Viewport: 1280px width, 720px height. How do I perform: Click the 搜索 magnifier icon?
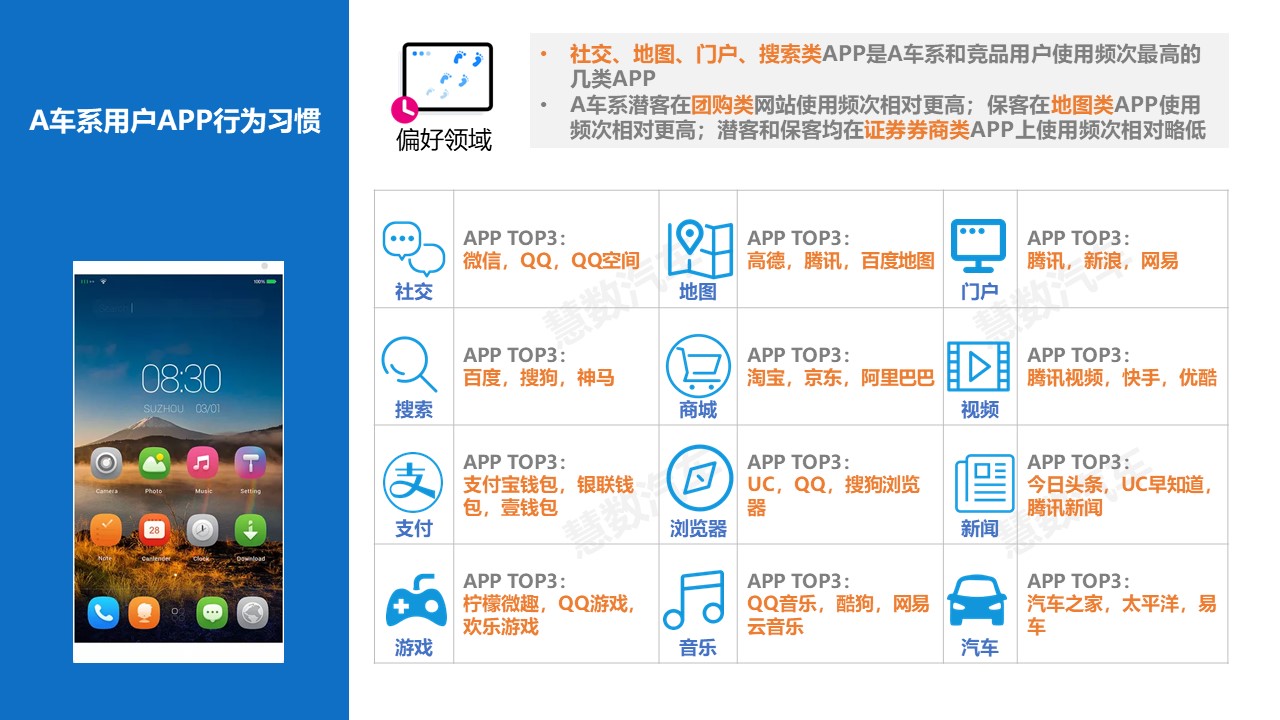point(410,365)
